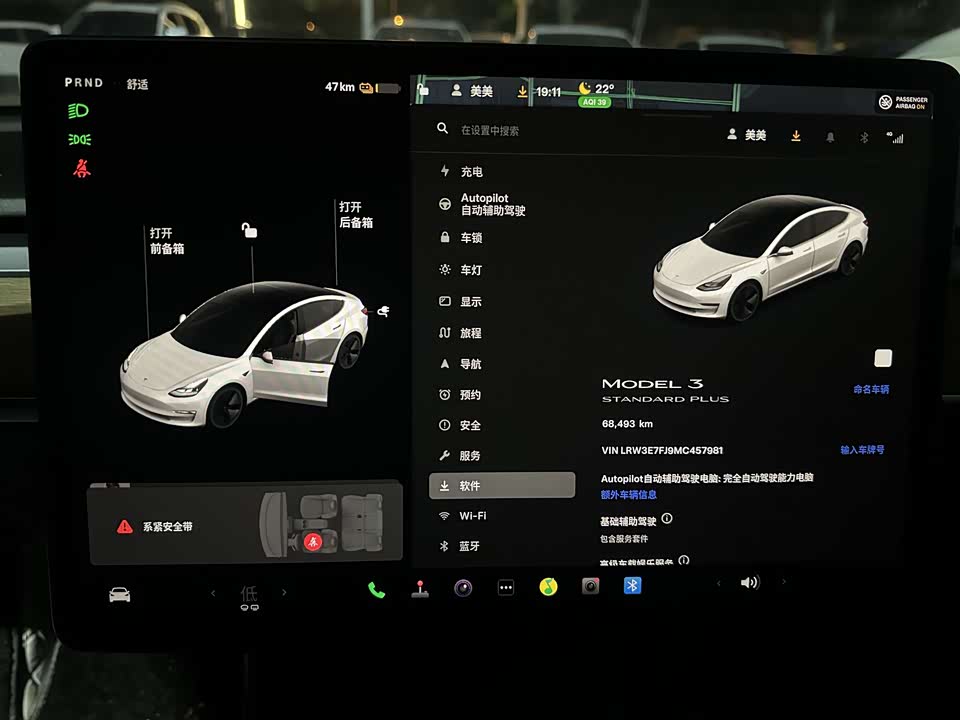This screenshot has width=960, height=720.
Task: Click the 在设置中搜索 search field
Action: pos(490,131)
